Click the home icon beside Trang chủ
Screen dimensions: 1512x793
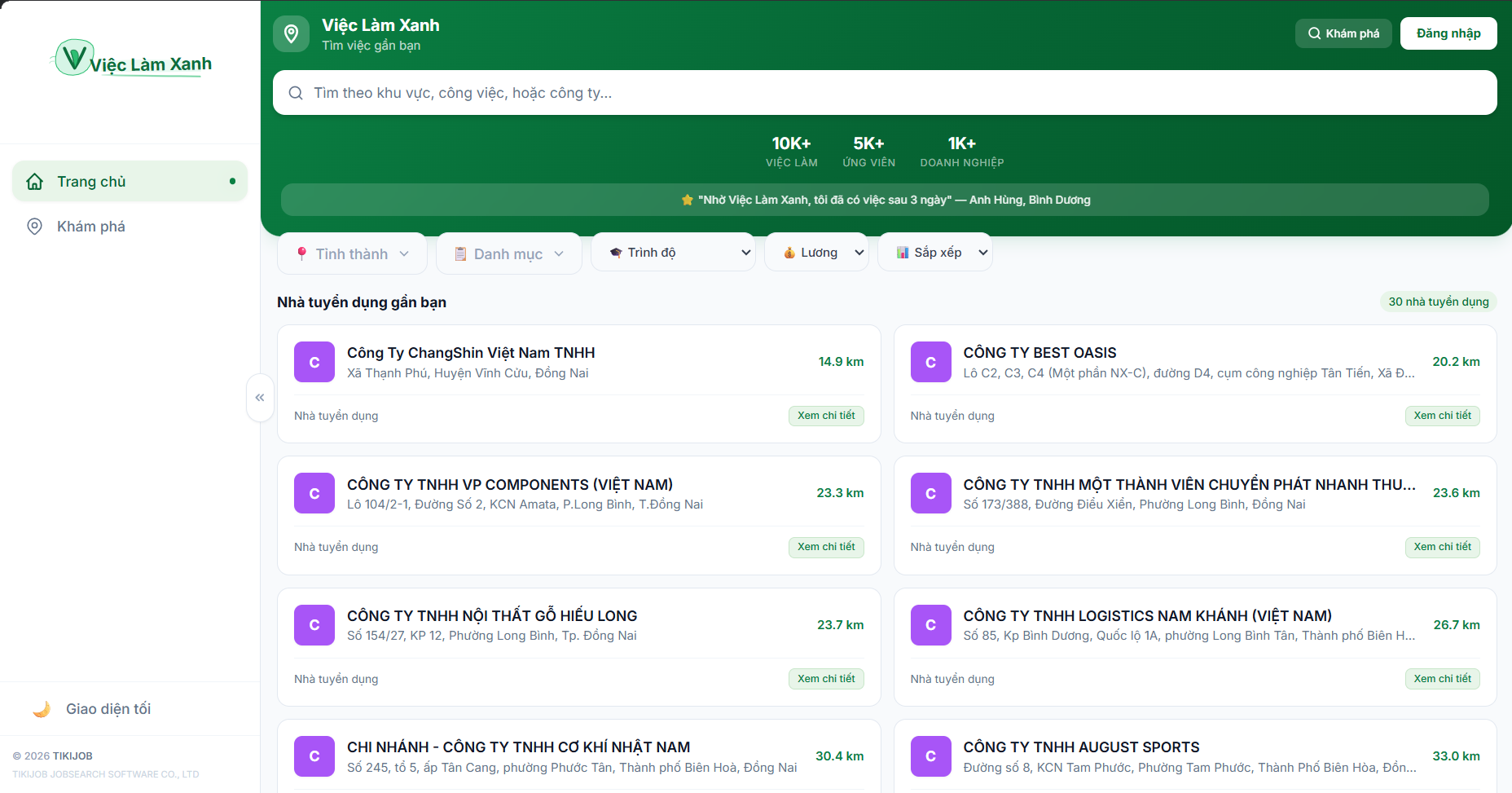(x=34, y=182)
